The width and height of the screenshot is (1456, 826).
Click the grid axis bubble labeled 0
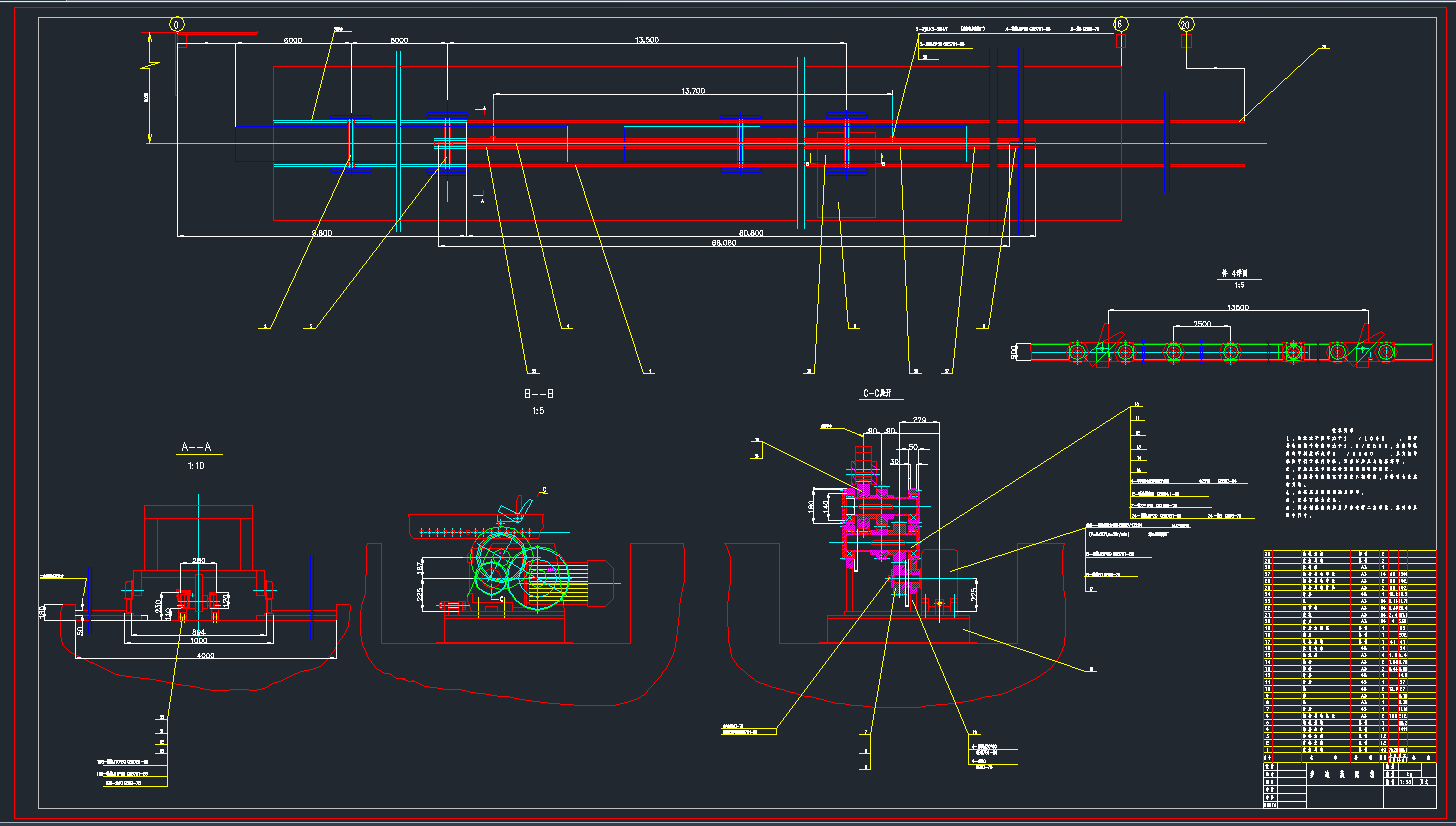177,24
